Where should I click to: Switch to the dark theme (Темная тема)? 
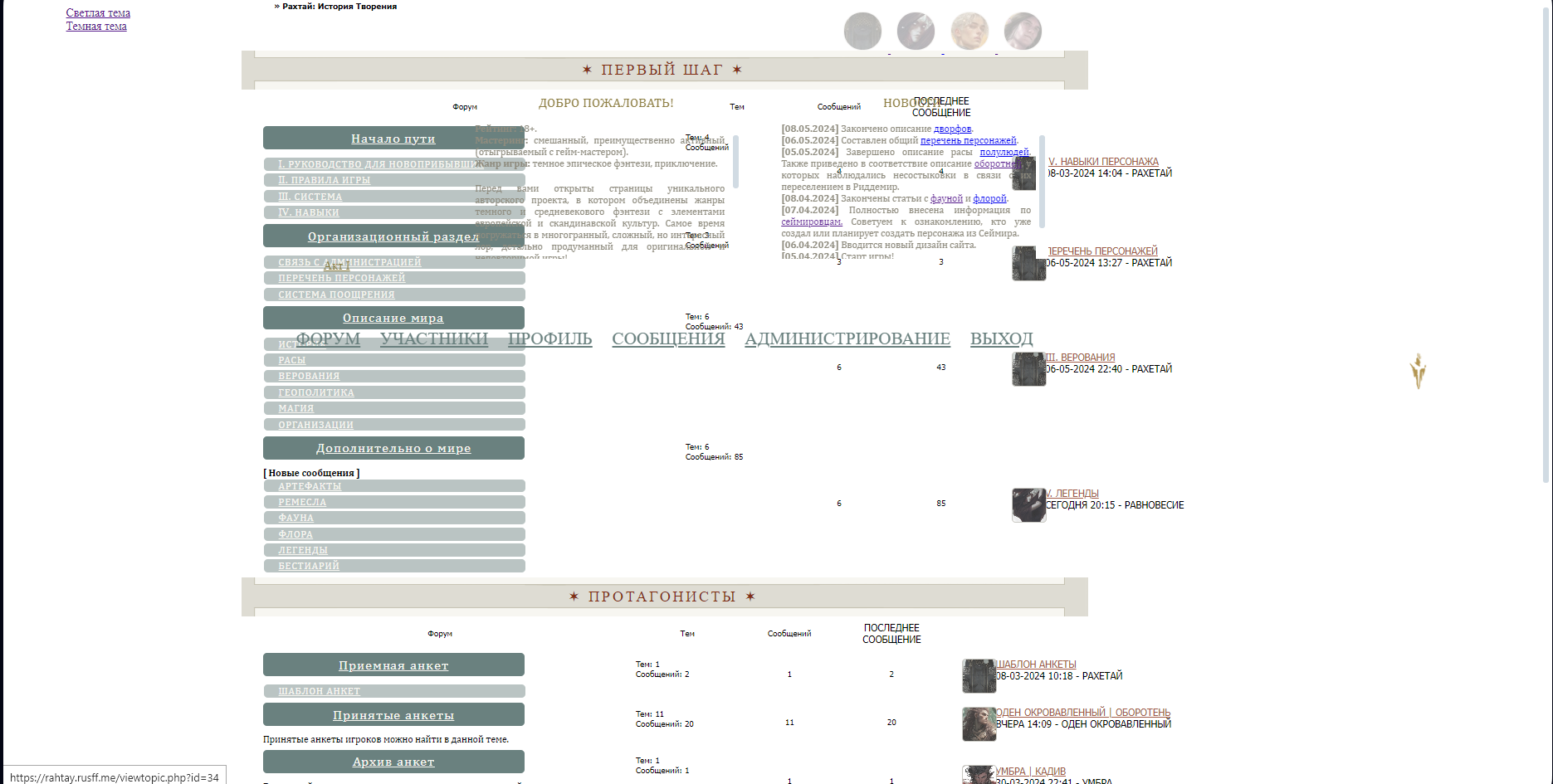(96, 27)
